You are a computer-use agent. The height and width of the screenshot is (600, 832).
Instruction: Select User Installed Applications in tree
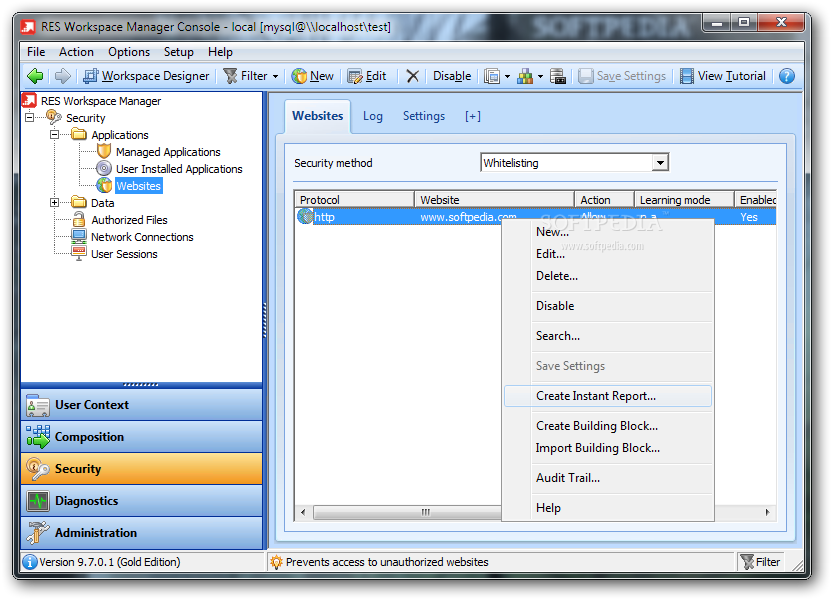[179, 169]
